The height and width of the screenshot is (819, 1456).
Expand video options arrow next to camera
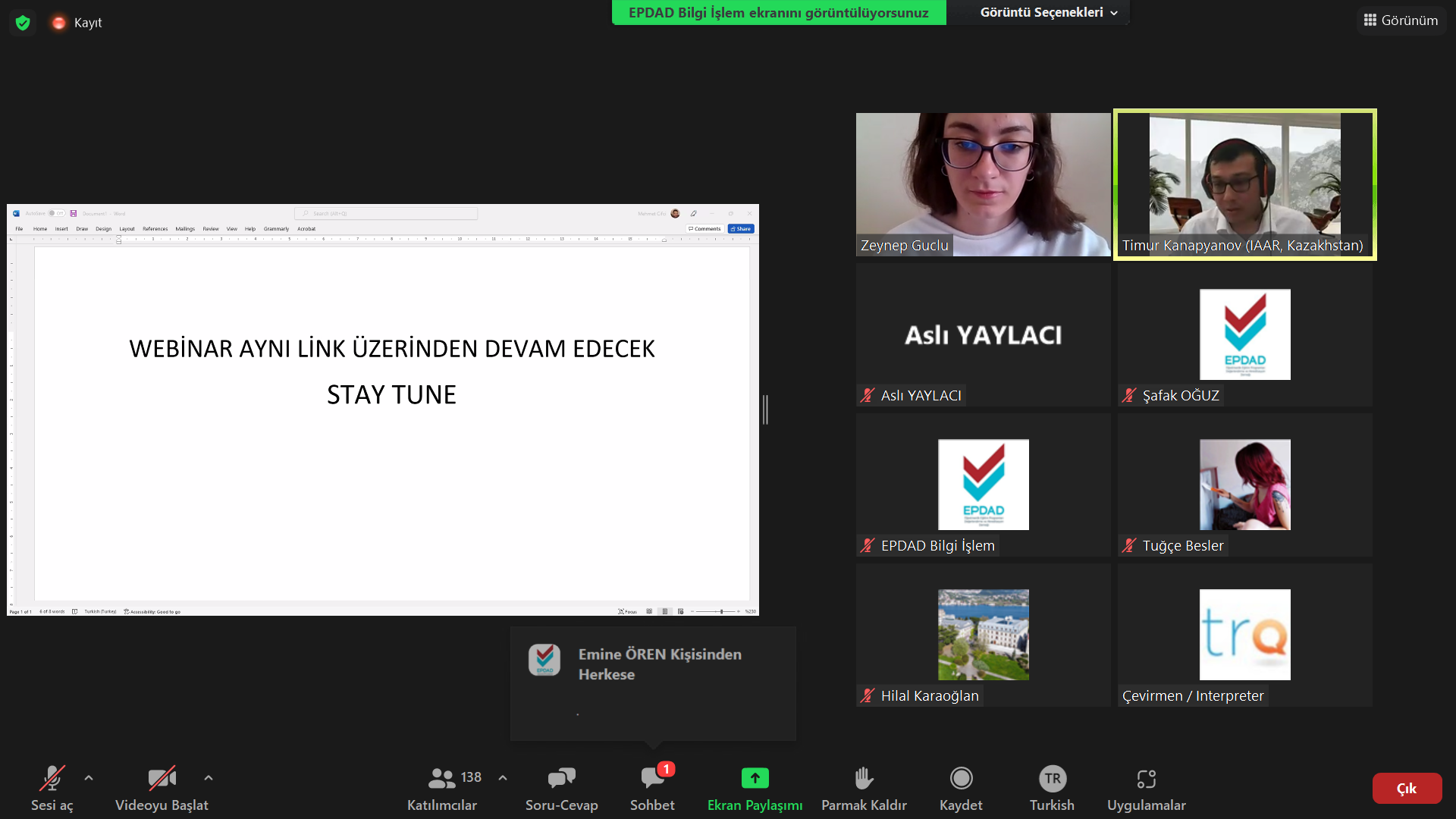pyautogui.click(x=209, y=778)
